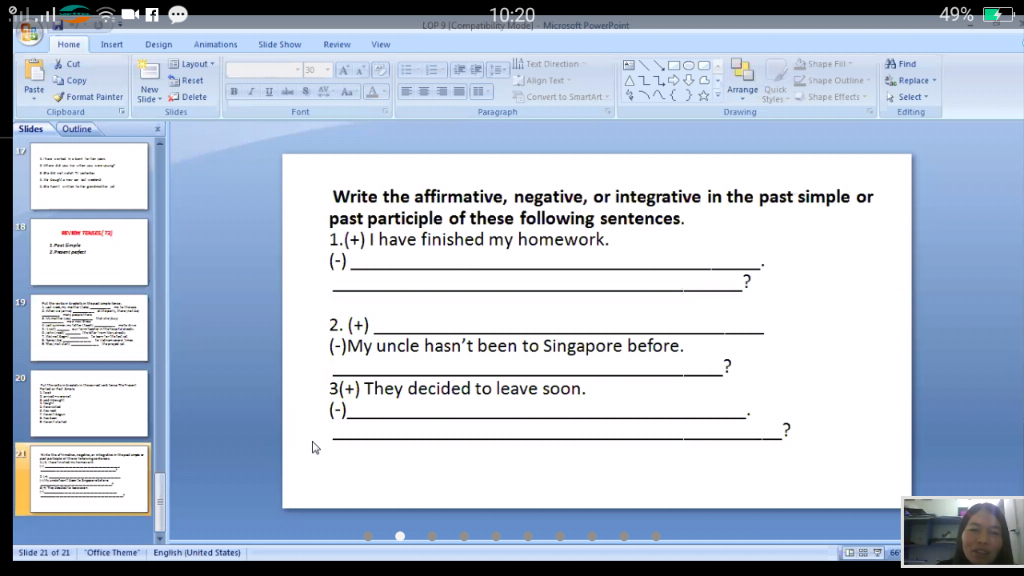Click the Cut scissors icon
Image resolution: width=1024 pixels, height=576 pixels.
point(58,64)
